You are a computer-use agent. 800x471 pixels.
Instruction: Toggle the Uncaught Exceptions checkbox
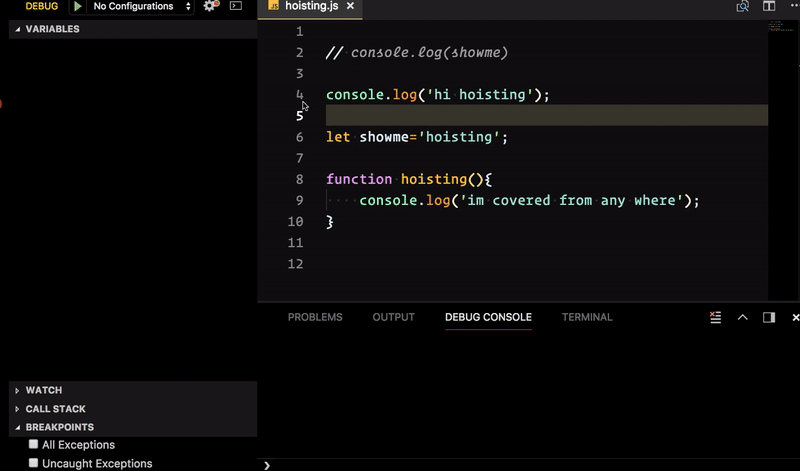34,463
